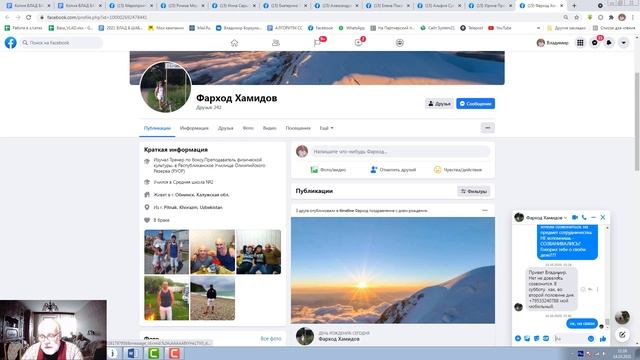Switch to the Фото tab
The width and height of the screenshot is (640, 360).
[x=248, y=128]
